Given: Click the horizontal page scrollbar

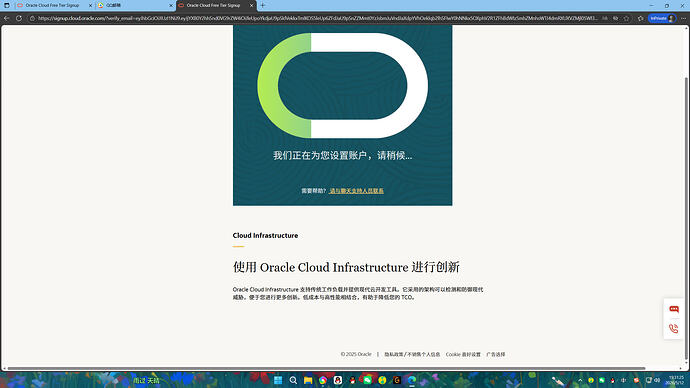Looking at the screenshot, I should pyautogui.click(x=327, y=368).
